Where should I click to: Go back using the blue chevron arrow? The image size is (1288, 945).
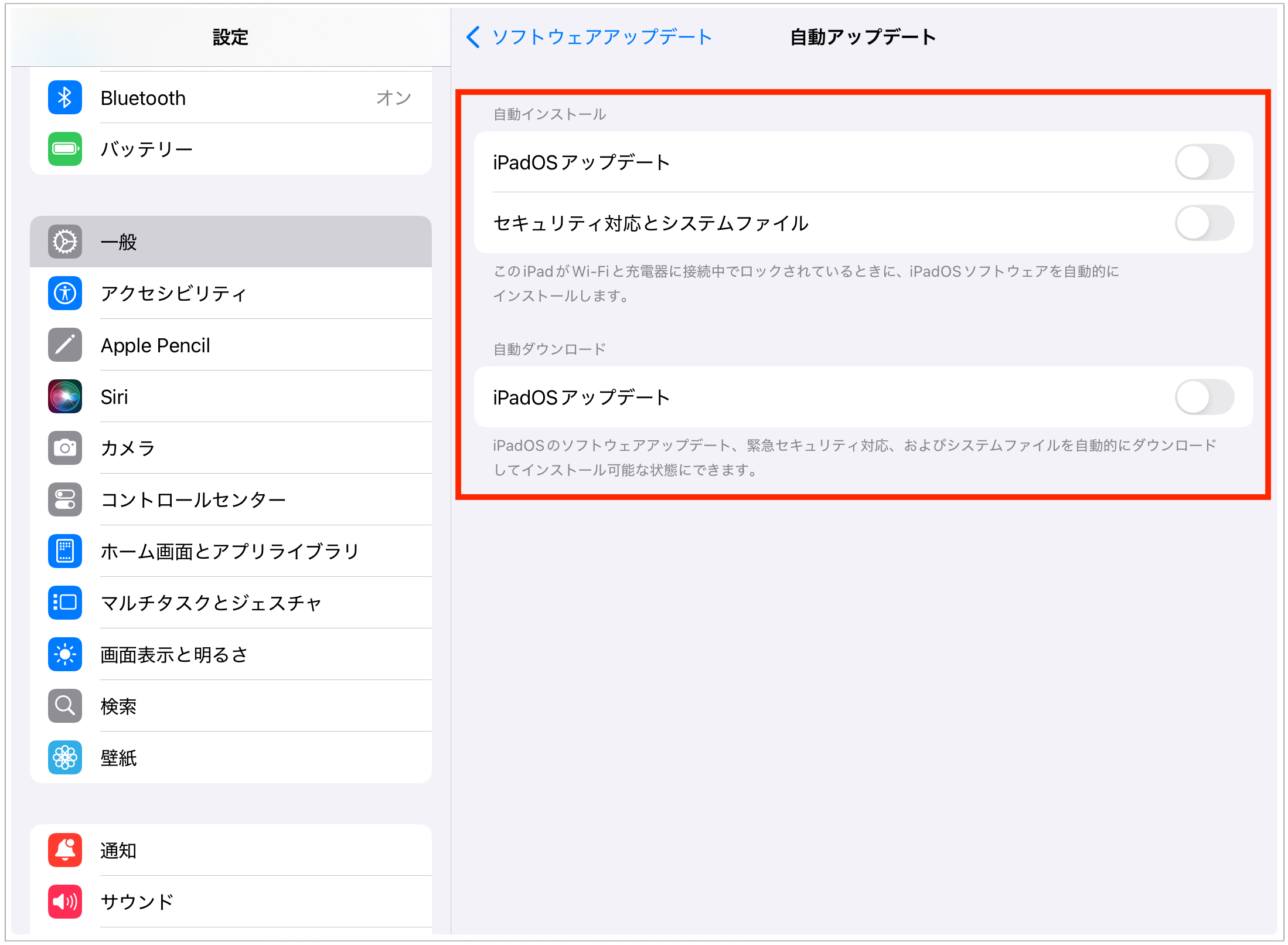tap(473, 37)
